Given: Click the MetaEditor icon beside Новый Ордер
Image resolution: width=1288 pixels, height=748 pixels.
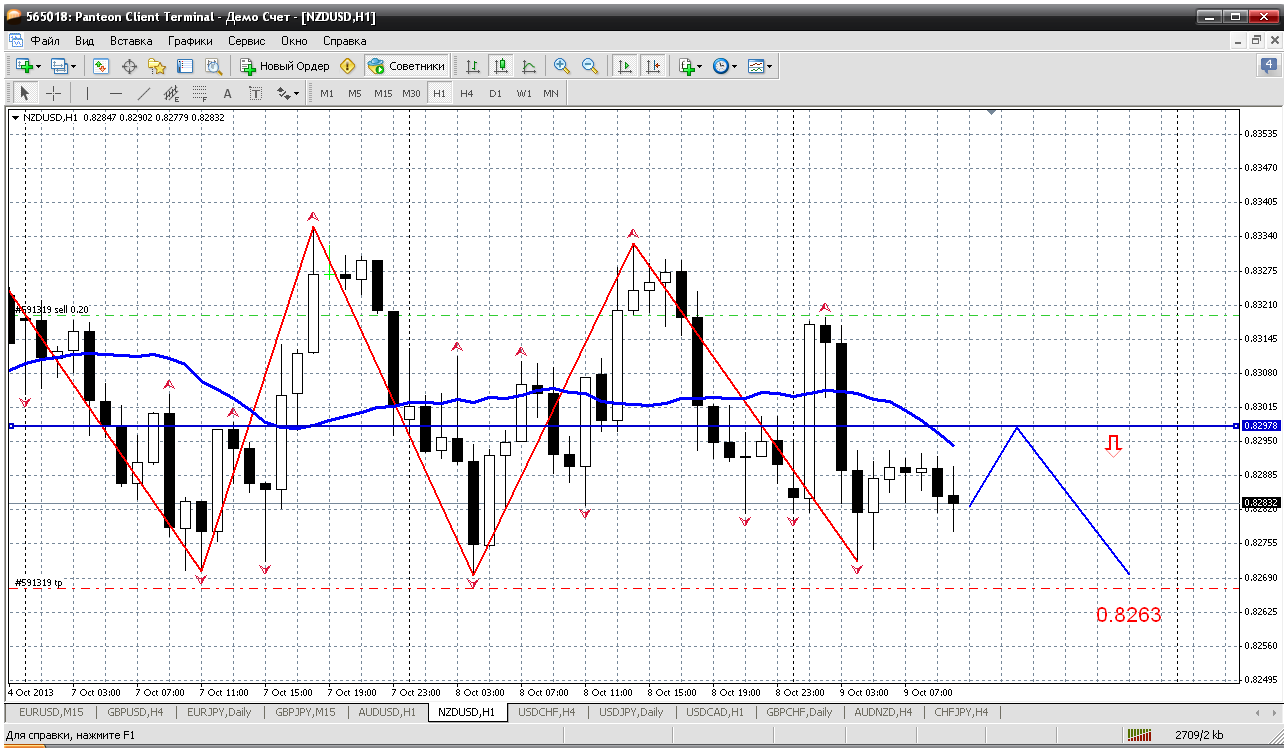Looking at the screenshot, I should [347, 66].
